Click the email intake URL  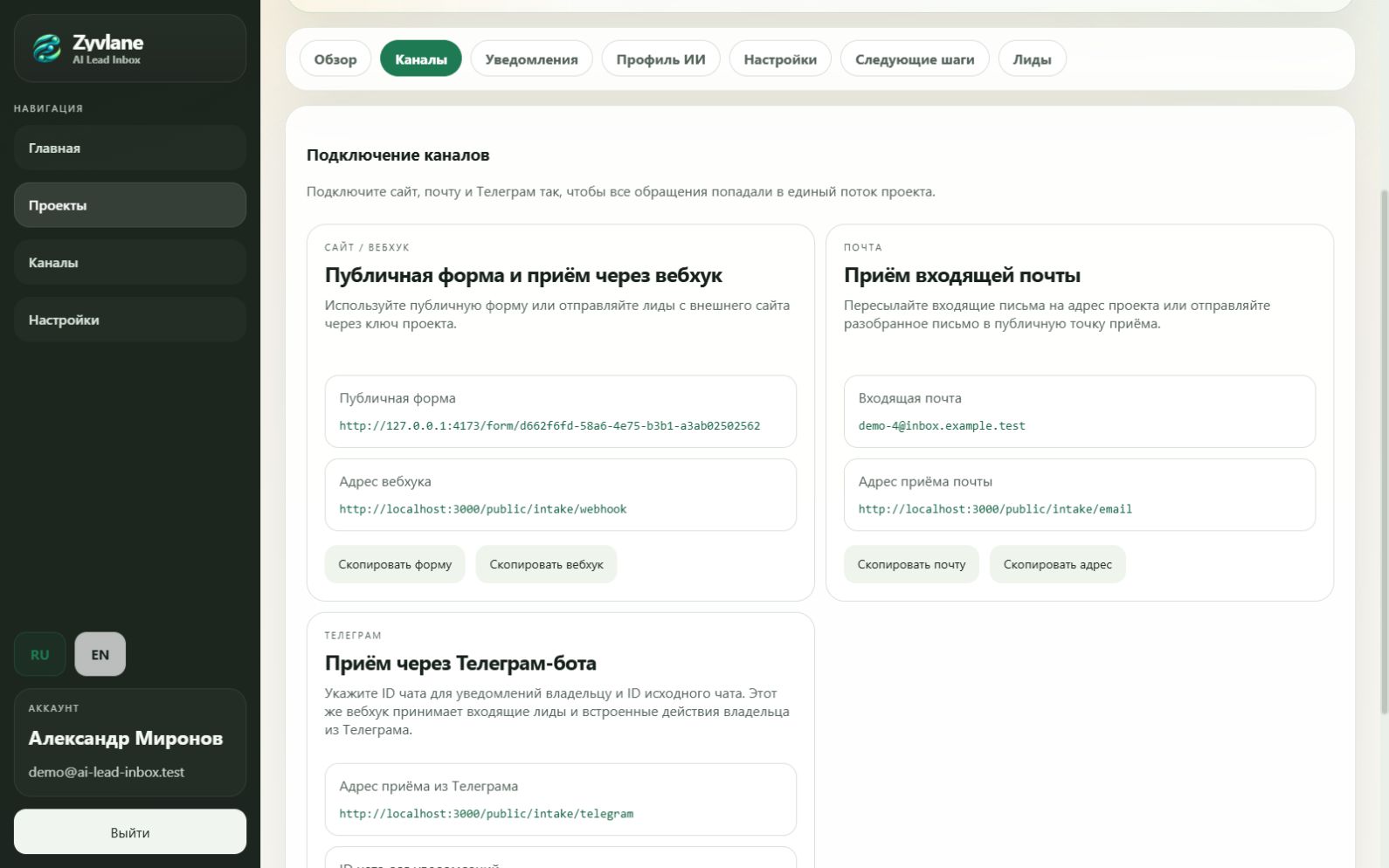(995, 509)
